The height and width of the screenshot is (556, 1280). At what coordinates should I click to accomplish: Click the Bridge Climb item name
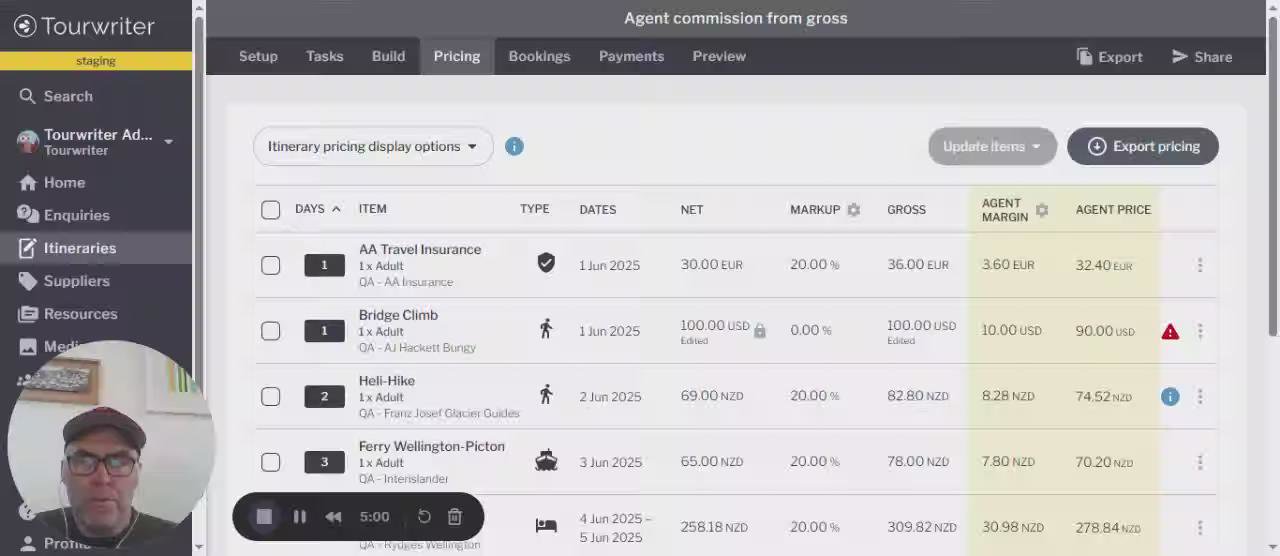click(398, 315)
